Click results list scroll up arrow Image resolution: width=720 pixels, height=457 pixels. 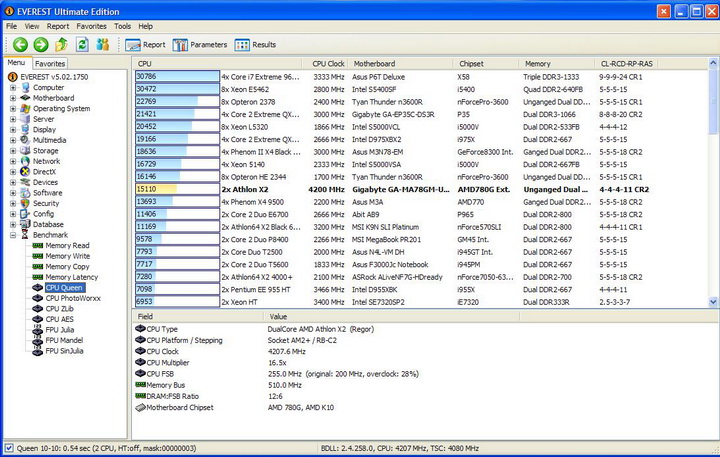click(x=713, y=62)
